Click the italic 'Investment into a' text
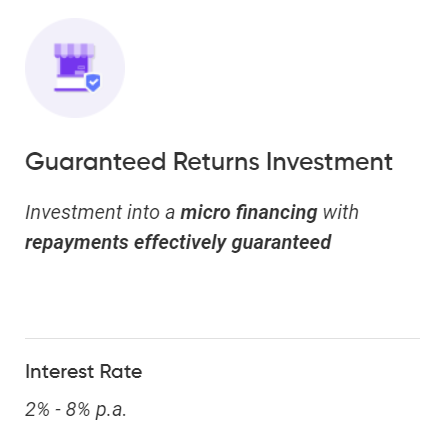The image size is (445, 443). click(100, 212)
